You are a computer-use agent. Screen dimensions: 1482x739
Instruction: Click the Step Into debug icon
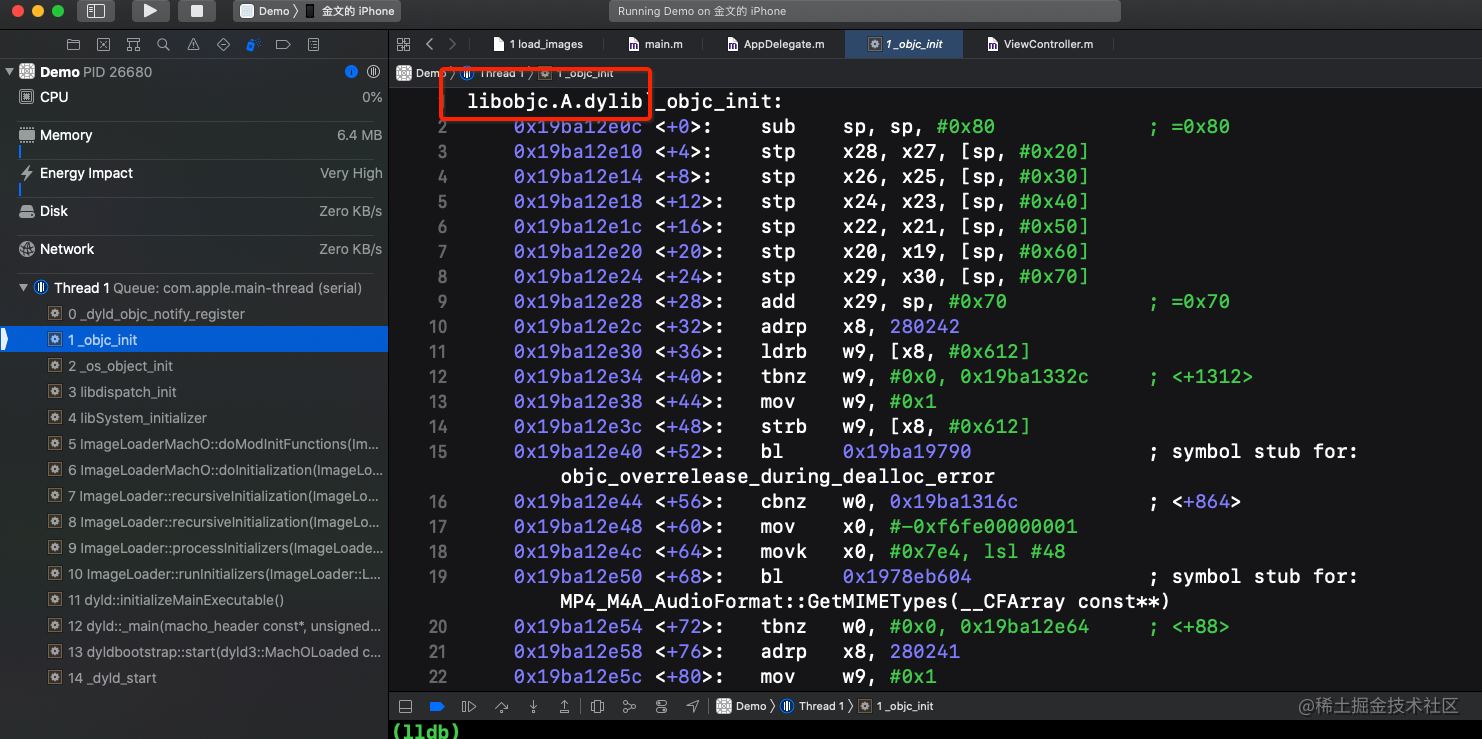533,706
